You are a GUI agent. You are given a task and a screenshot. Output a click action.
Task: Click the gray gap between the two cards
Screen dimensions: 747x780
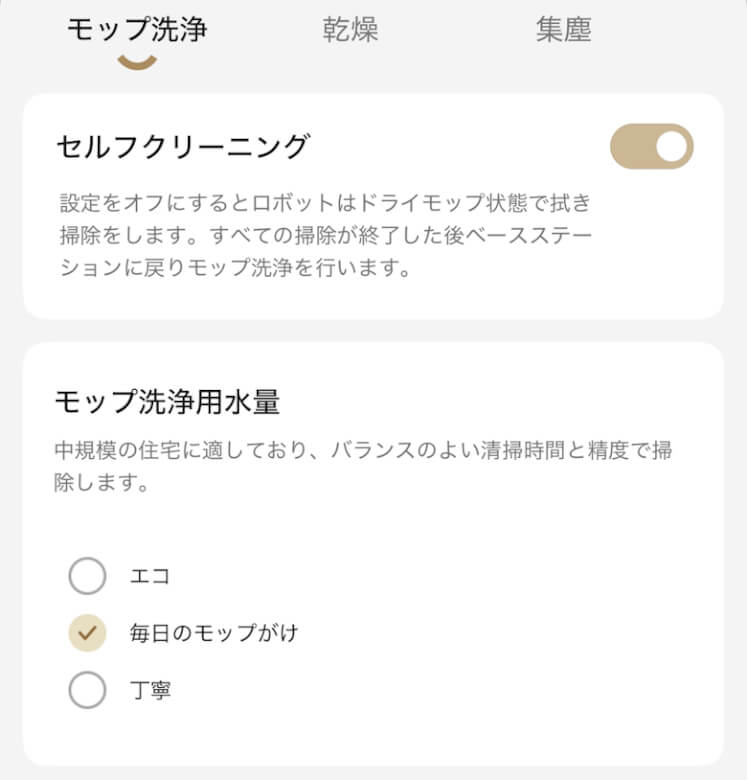[373, 330]
